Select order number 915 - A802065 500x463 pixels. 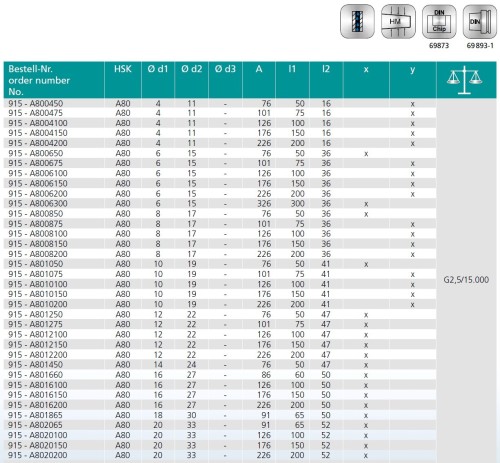coord(35,425)
